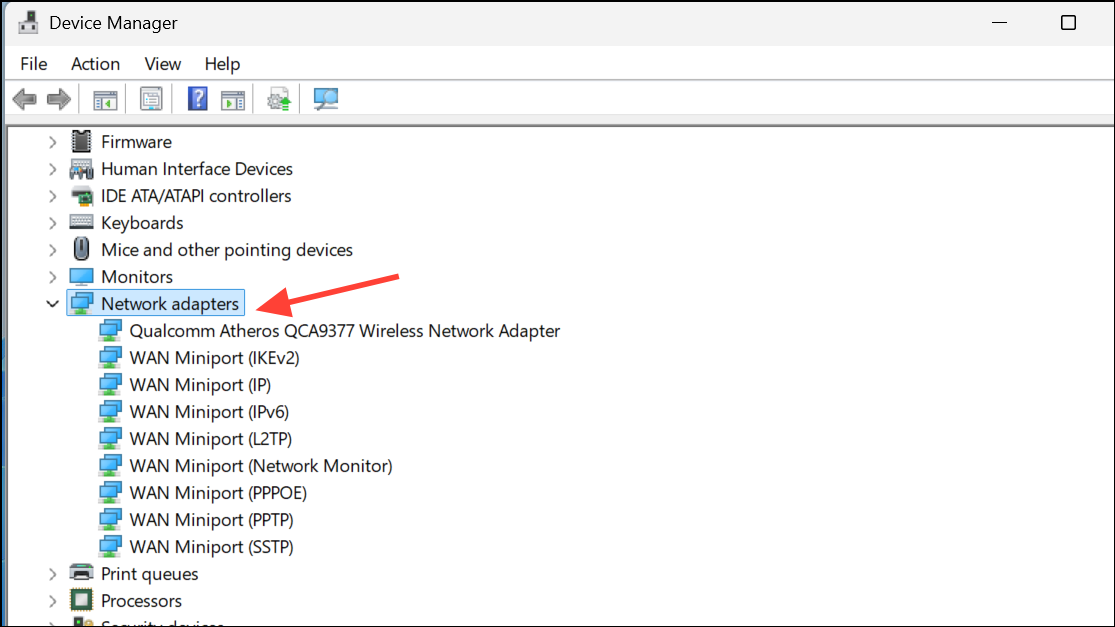Open the File menu

point(33,64)
